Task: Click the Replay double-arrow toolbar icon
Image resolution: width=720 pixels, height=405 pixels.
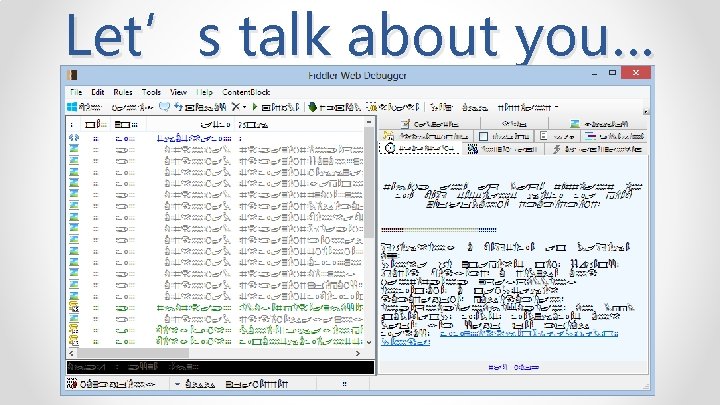Action: 179,107
